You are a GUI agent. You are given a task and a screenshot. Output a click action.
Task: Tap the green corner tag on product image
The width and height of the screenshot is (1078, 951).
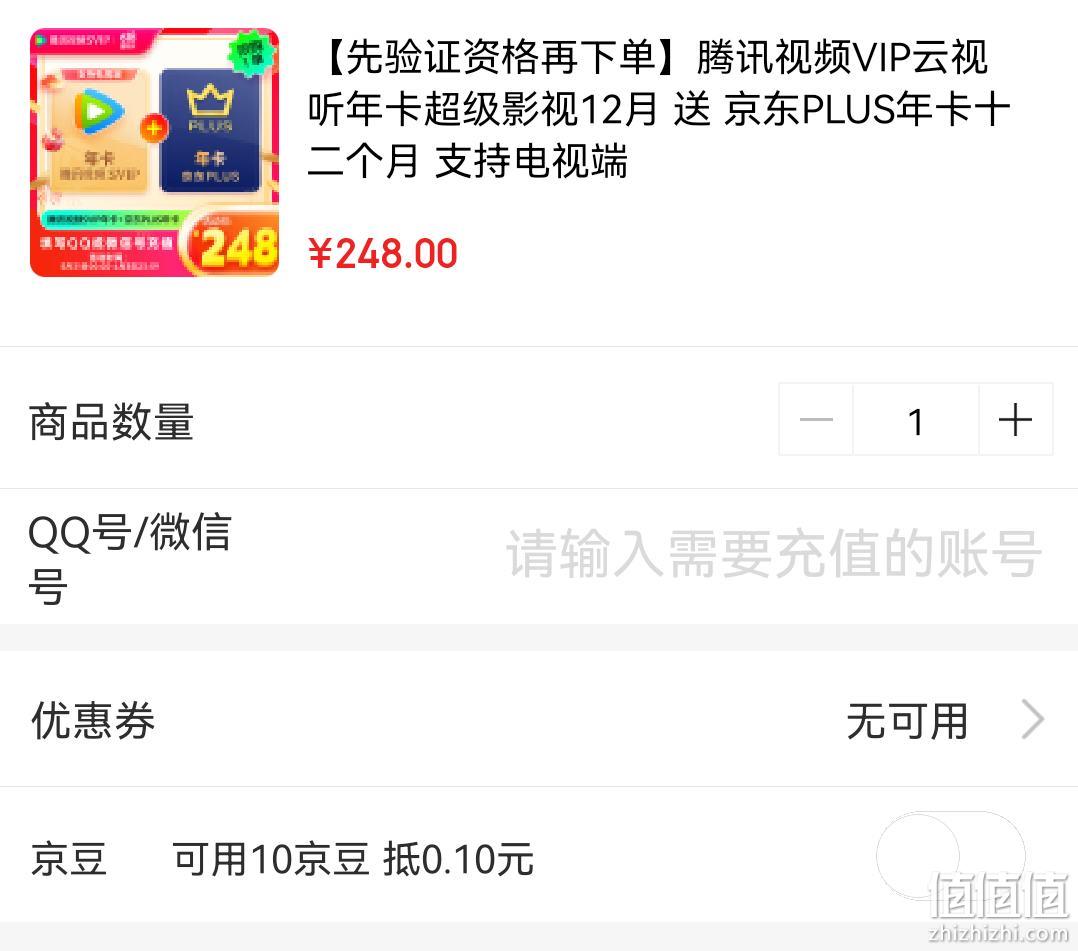[250, 52]
